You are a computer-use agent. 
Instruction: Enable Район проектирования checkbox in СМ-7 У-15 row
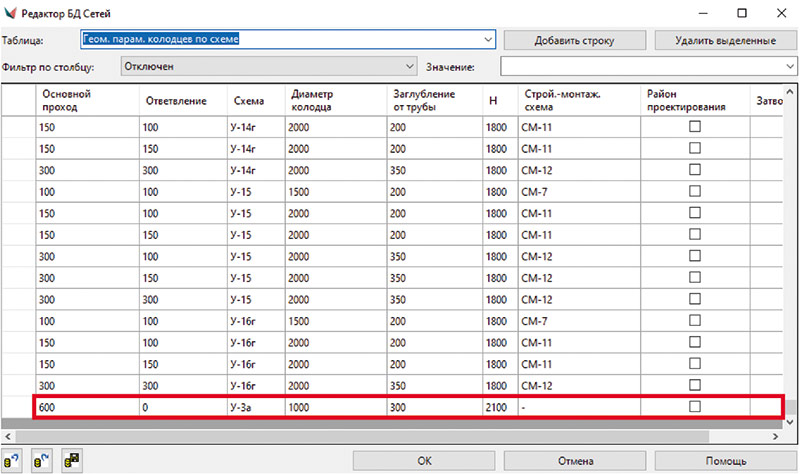[x=694, y=191]
